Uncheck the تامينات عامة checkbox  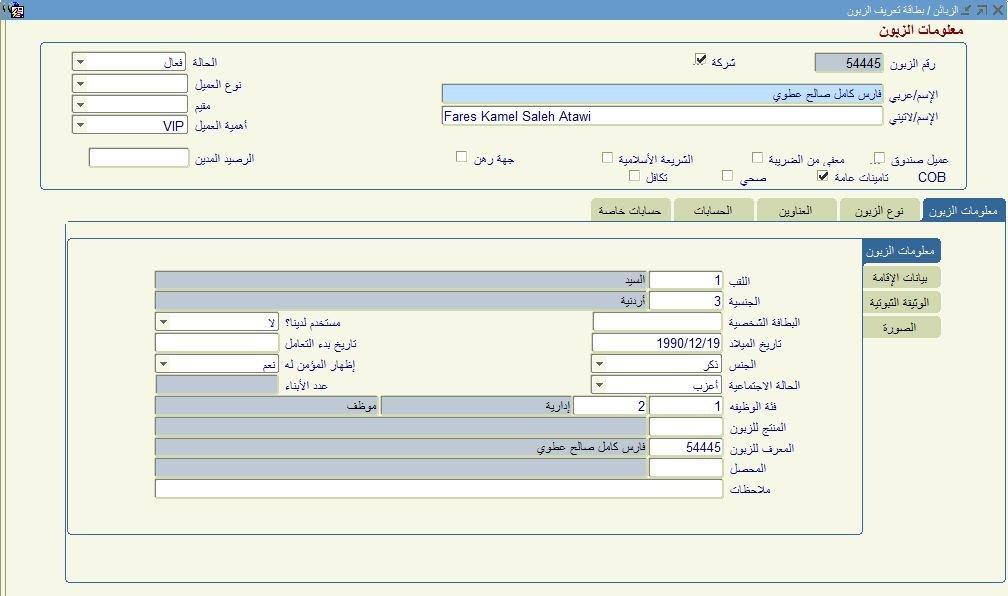[823, 176]
